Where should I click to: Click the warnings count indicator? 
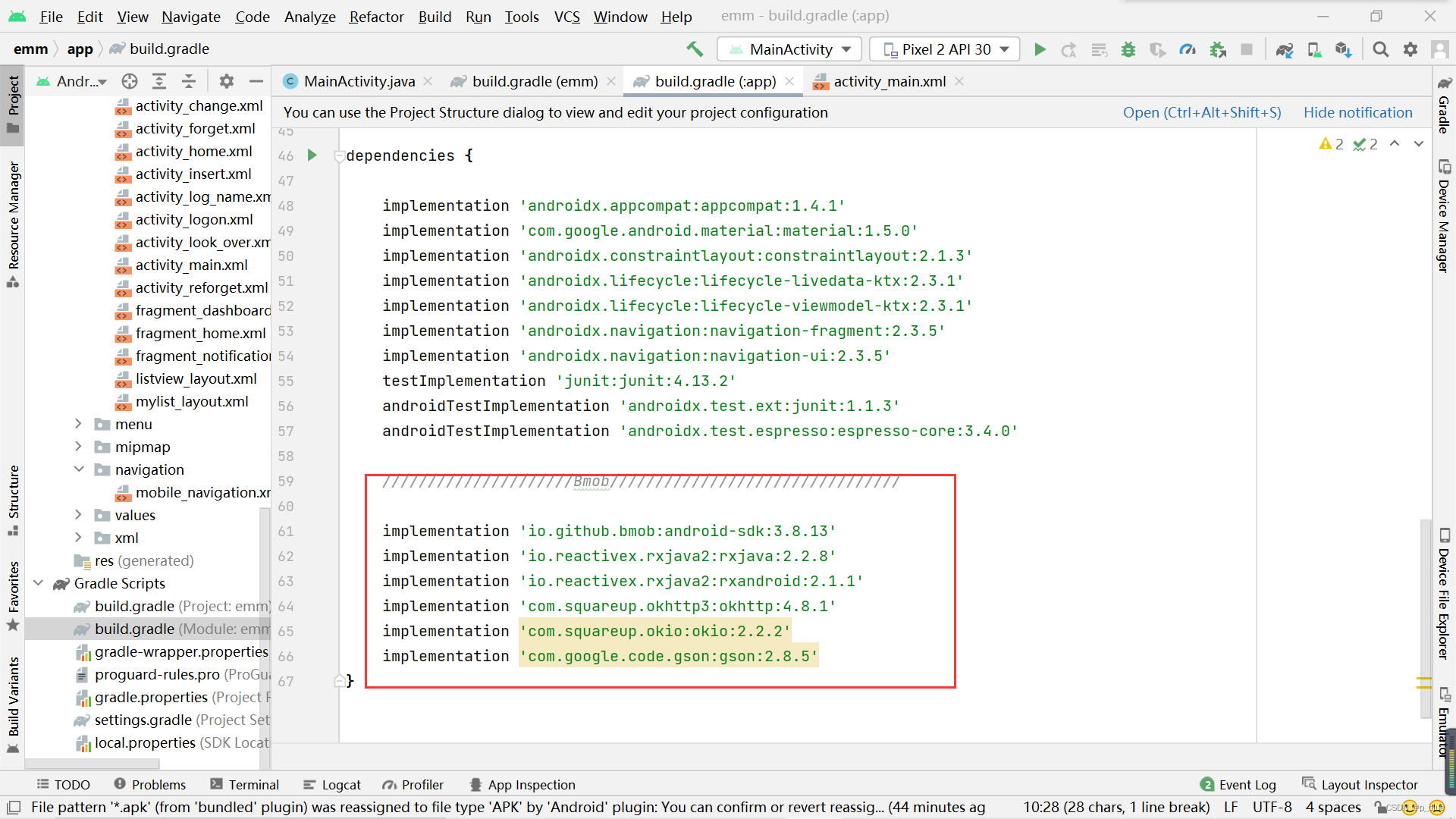point(1331,143)
